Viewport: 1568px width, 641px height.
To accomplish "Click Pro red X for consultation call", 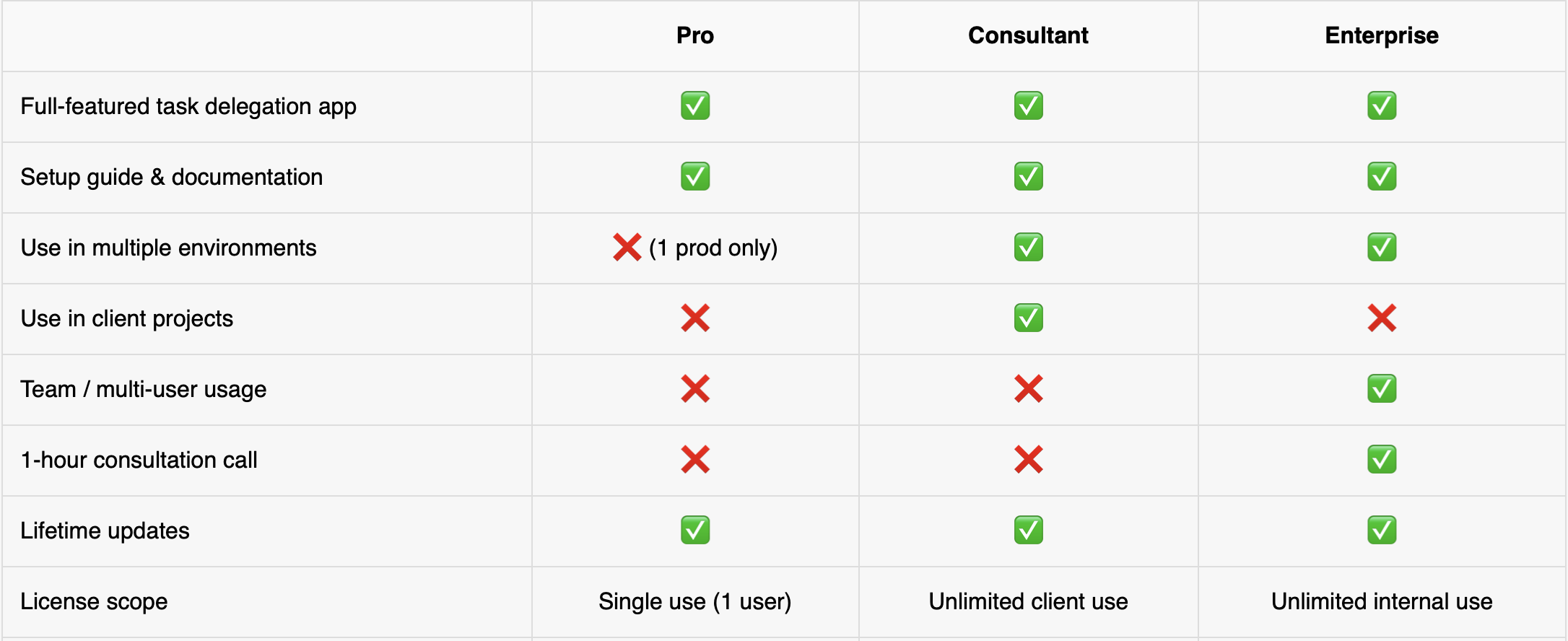I will coord(695,460).
